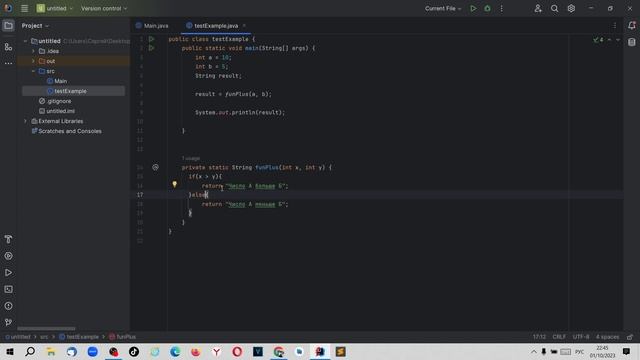Open the 4 spaces indent settings
Screen dimensions: 640x360
coord(607,337)
